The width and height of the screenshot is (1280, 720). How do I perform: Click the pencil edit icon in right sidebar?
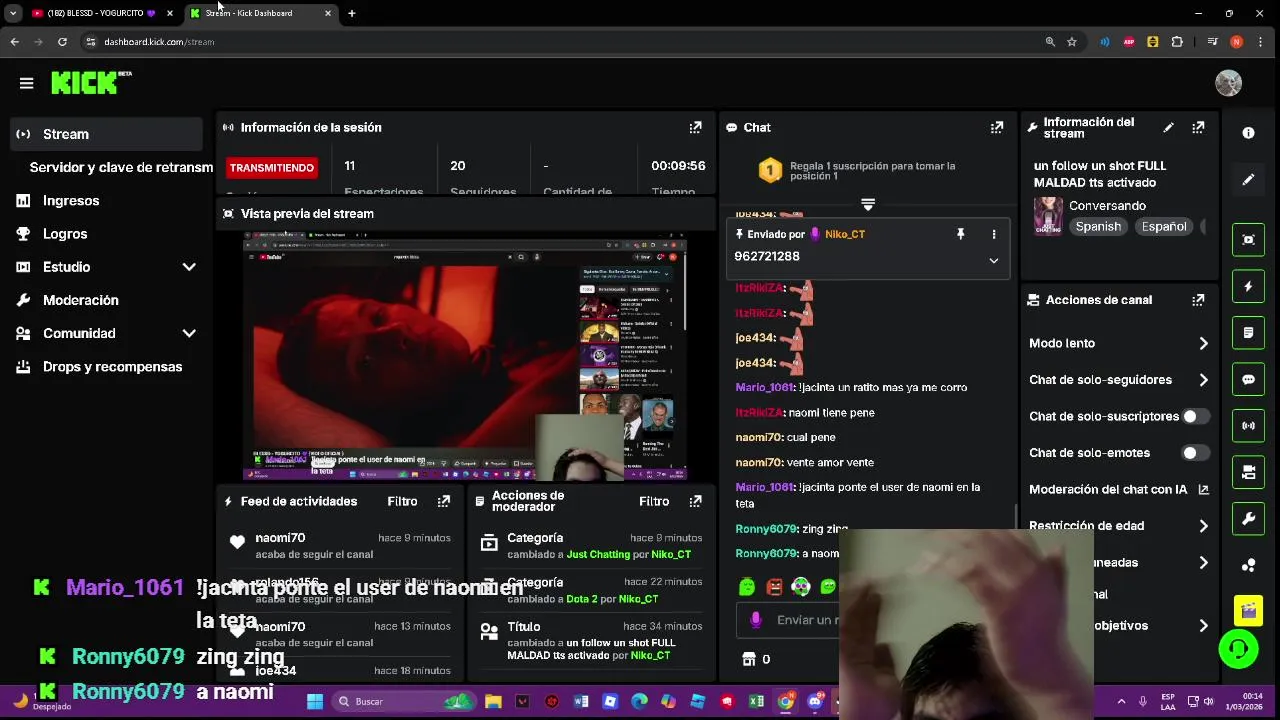click(1248, 180)
